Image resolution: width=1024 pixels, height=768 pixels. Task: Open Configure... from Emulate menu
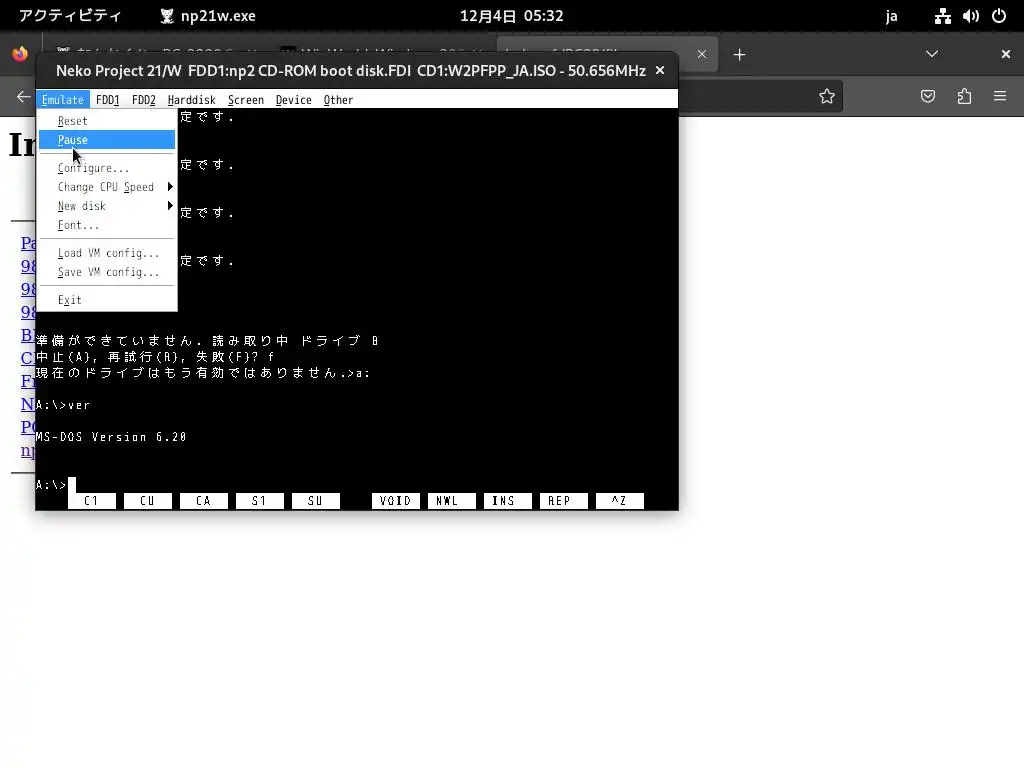pyautogui.click(x=107, y=168)
